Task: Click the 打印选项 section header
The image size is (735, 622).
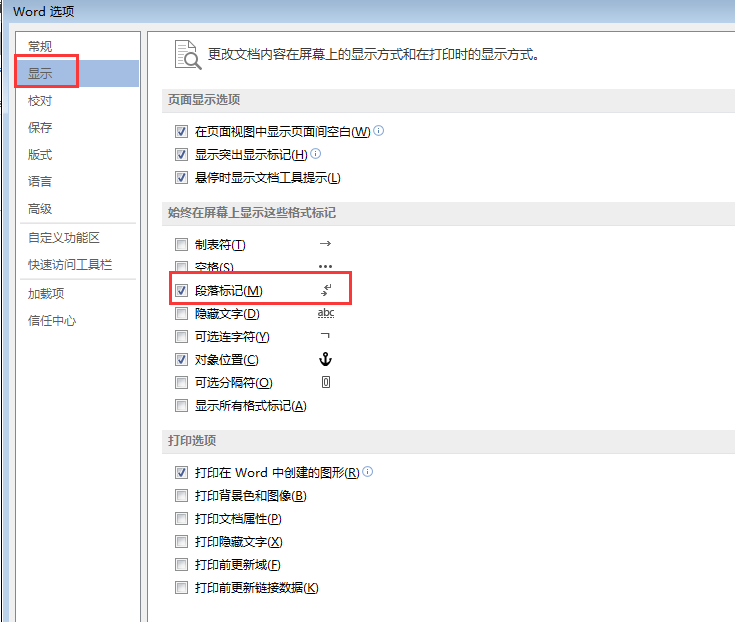Action: tap(192, 441)
